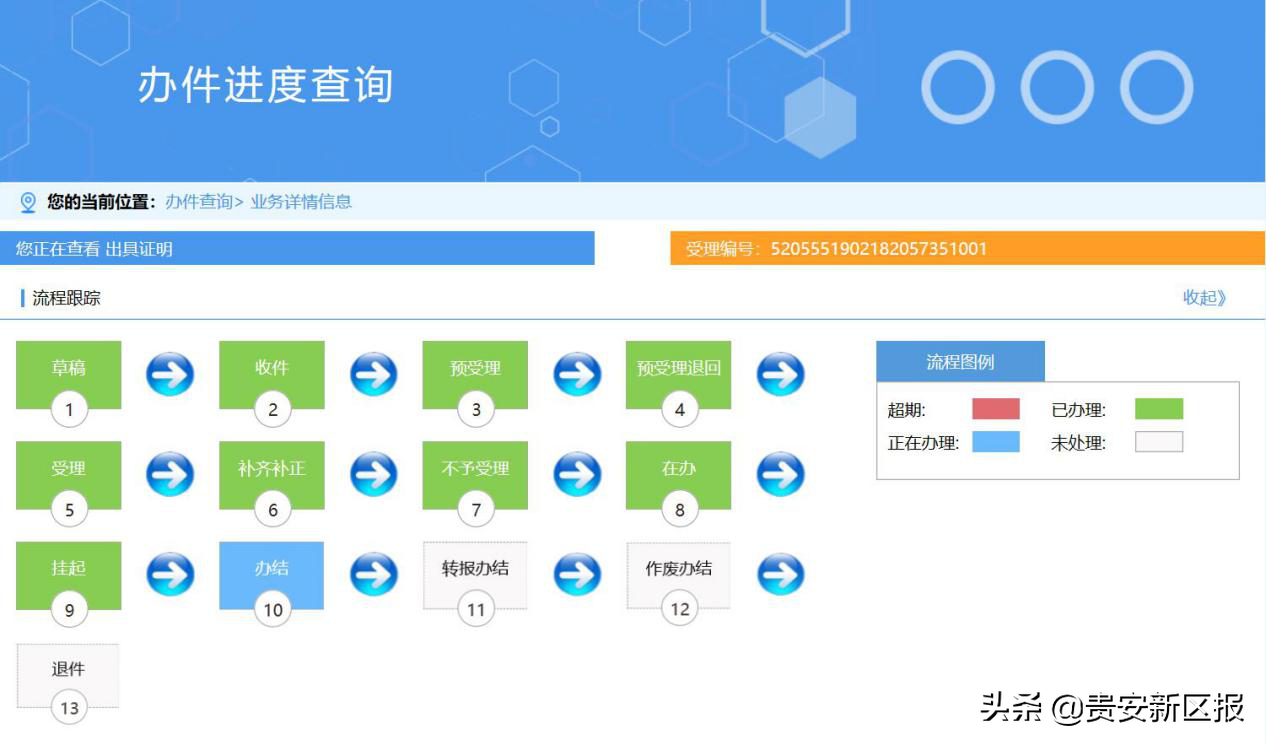Image resolution: width=1266 pixels, height=745 pixels.
Task: Select the 流程图例 tab
Action: (x=960, y=362)
